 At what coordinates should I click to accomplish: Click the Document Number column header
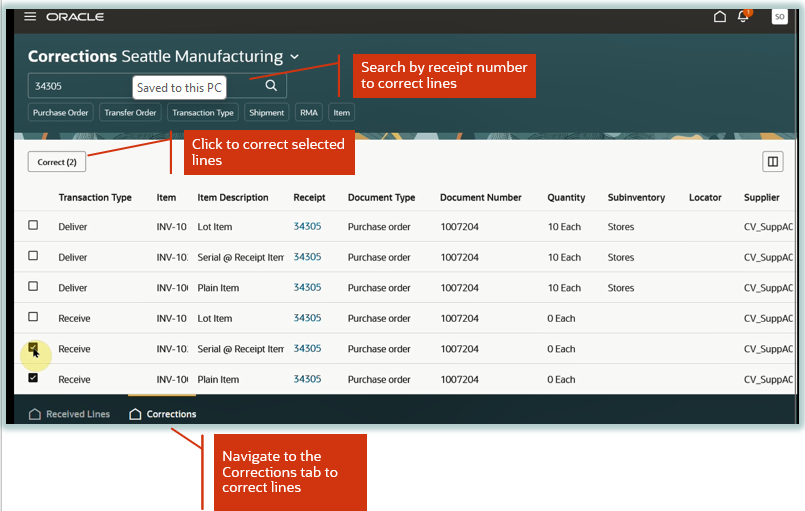[x=481, y=197]
